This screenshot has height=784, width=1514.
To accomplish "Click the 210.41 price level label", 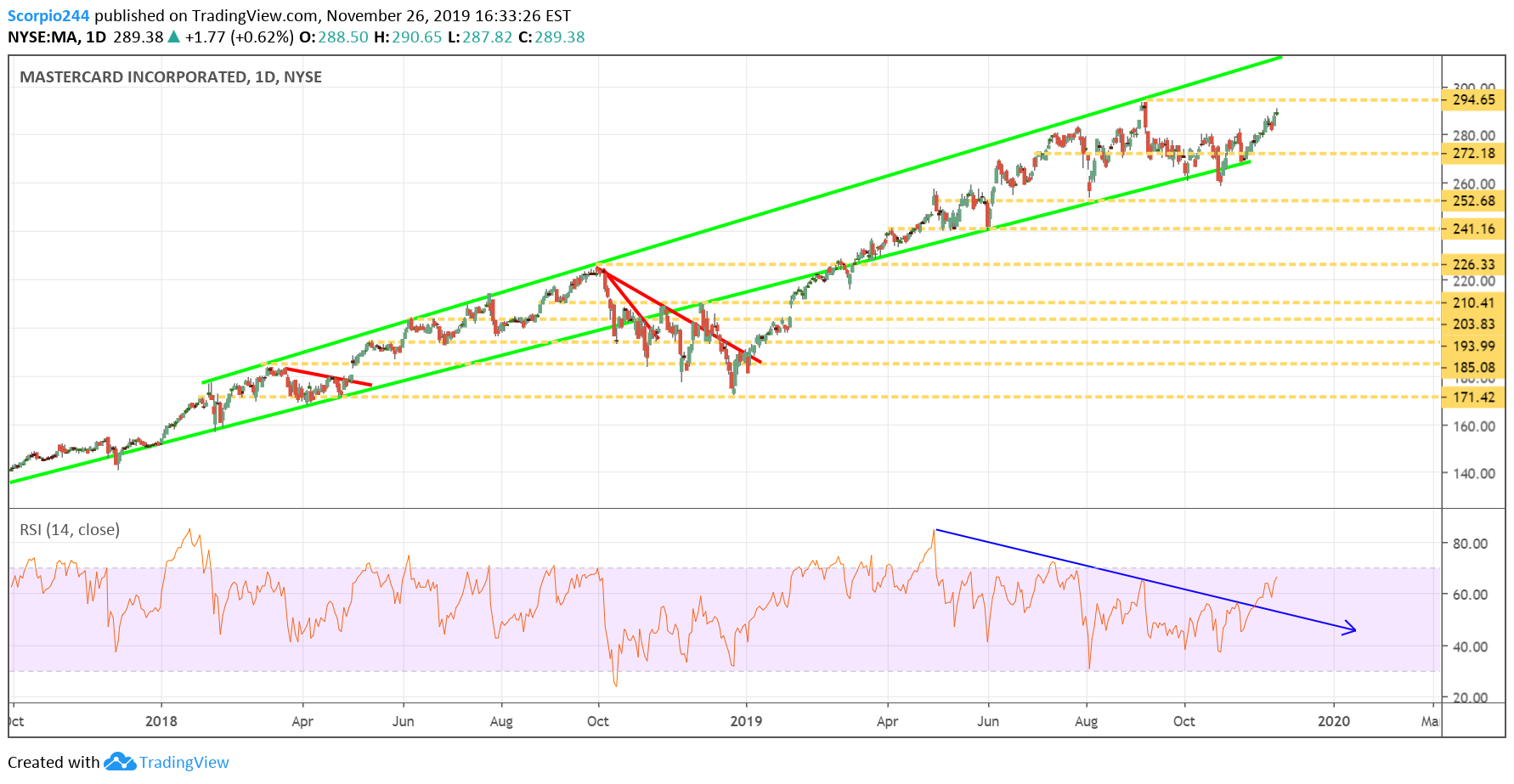I will click(1473, 303).
